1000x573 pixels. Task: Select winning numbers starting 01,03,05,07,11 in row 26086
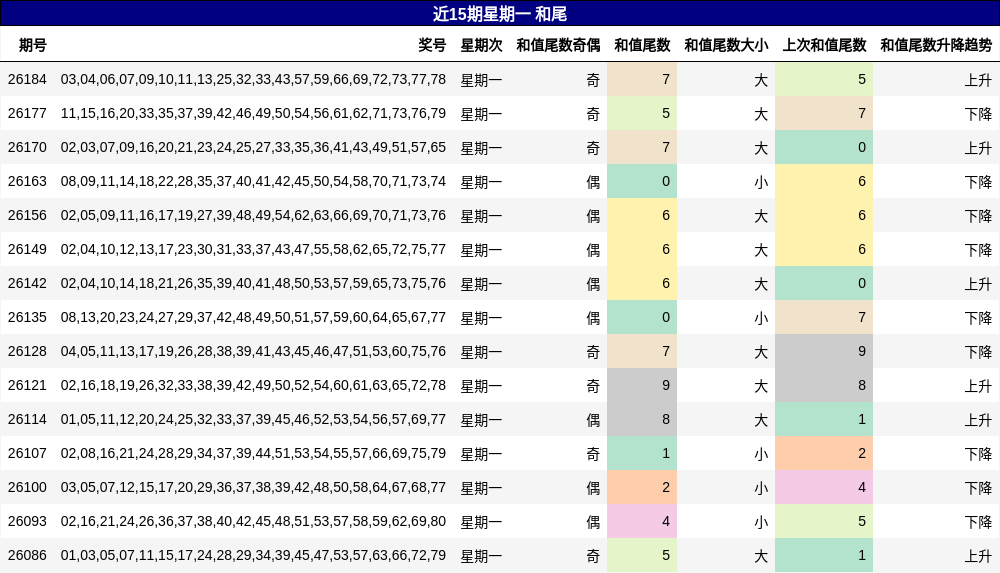[253, 555]
